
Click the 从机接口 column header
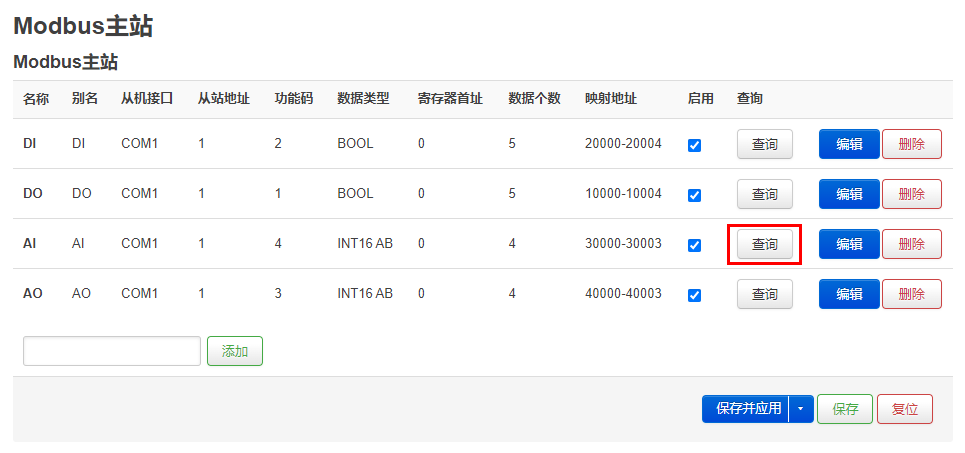pos(147,98)
